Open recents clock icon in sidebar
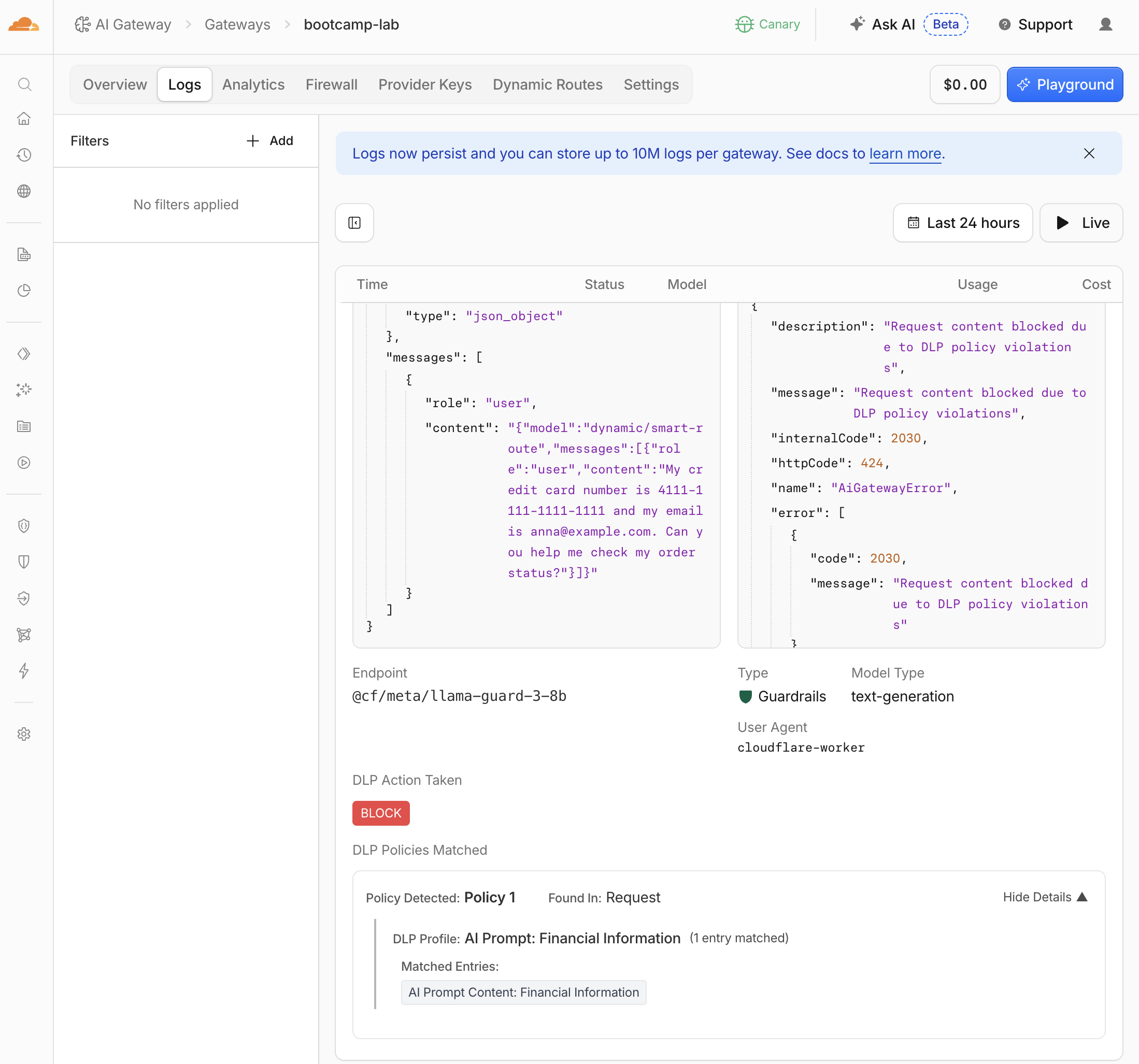1139x1064 pixels. click(x=24, y=154)
